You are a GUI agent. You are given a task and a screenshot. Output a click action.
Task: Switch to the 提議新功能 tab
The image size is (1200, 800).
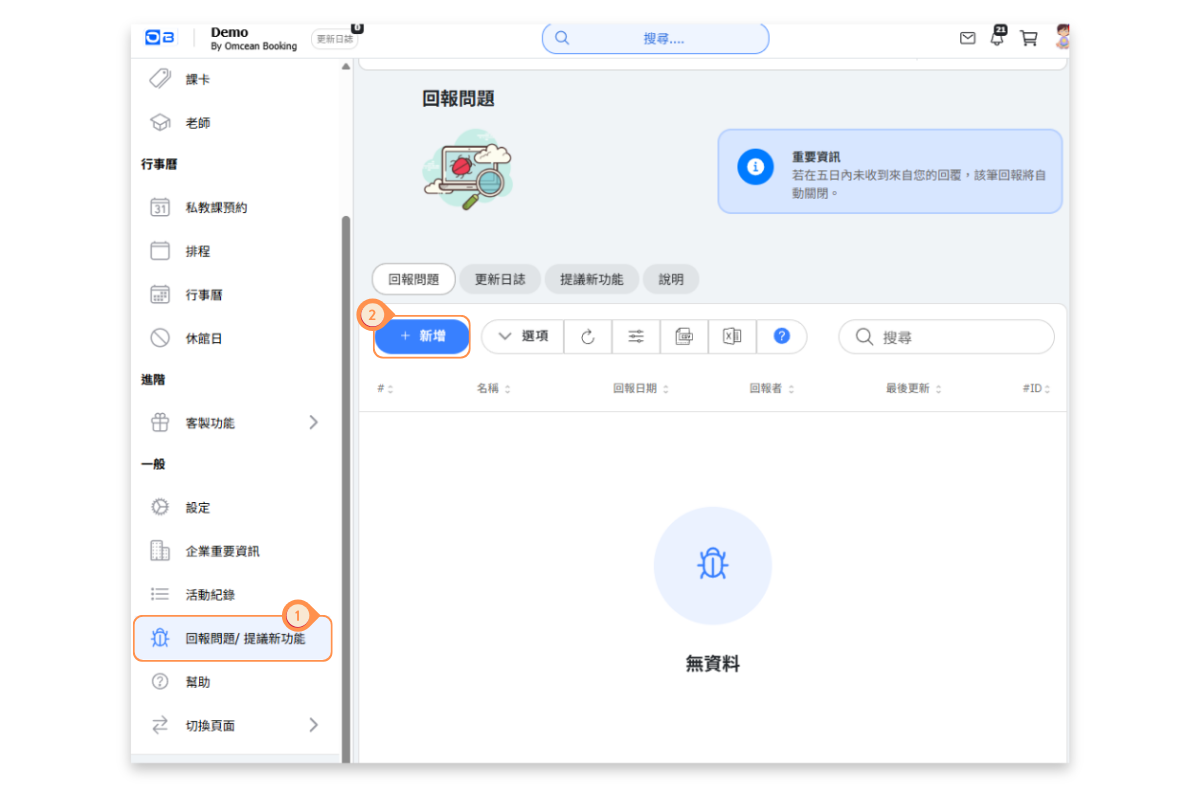591,280
